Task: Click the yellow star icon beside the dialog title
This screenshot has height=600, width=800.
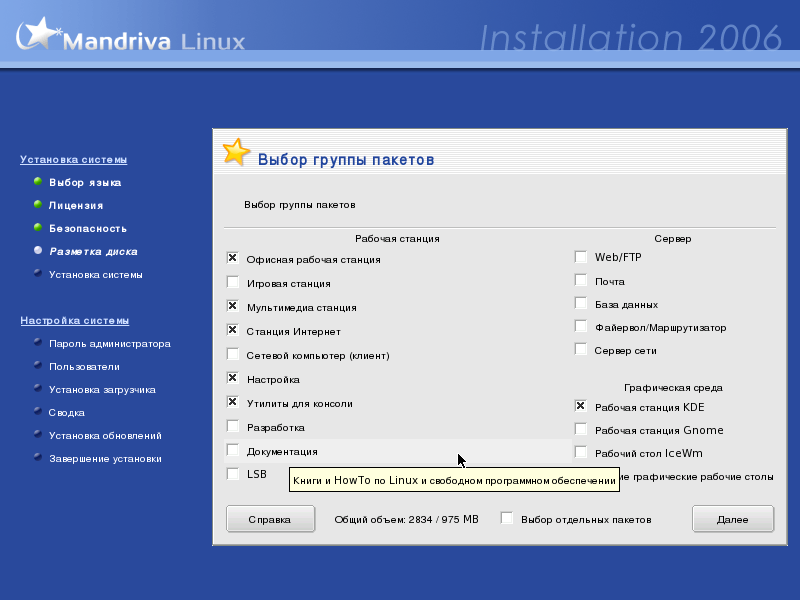Action: click(x=236, y=152)
